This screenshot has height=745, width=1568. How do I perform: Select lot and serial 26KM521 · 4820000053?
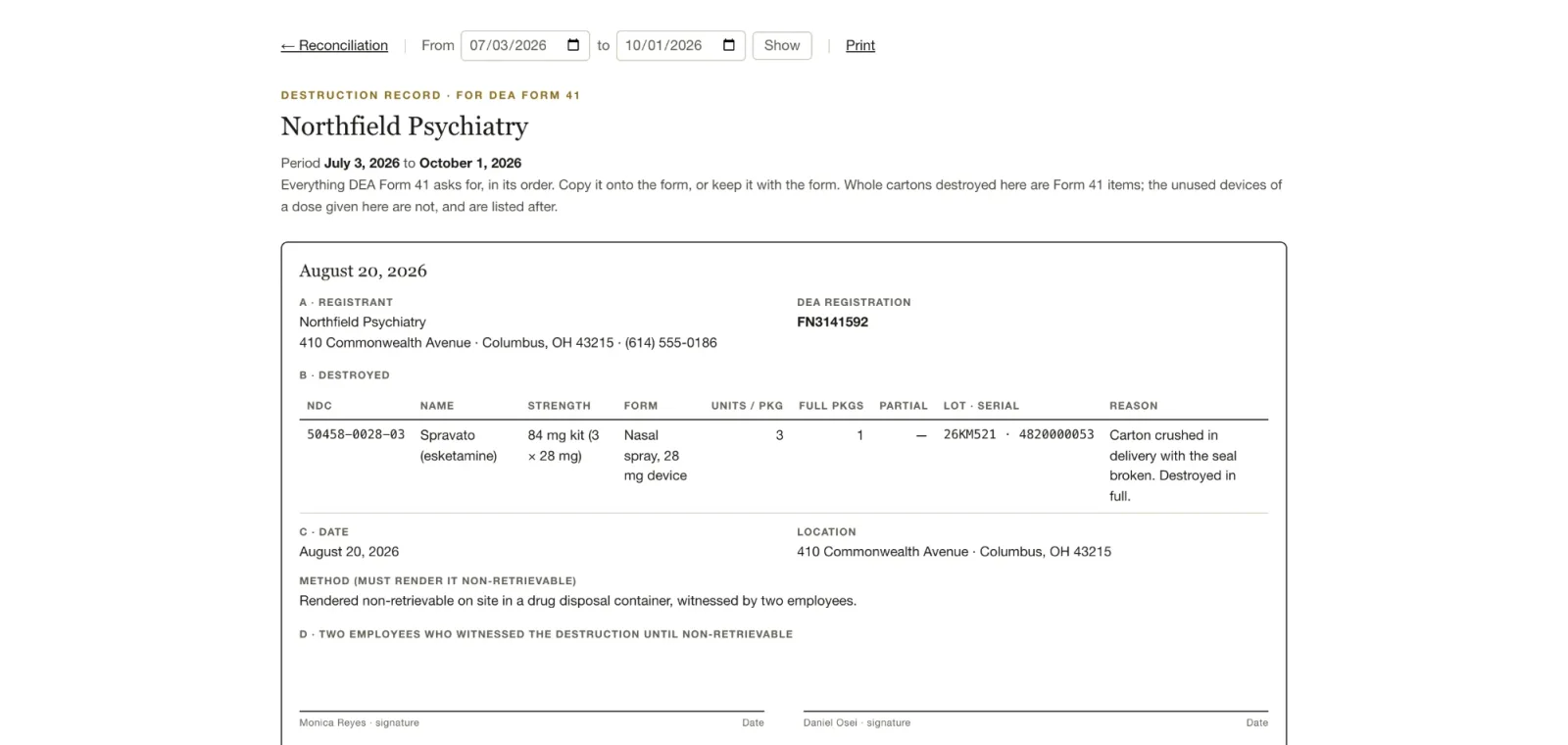point(1018,434)
